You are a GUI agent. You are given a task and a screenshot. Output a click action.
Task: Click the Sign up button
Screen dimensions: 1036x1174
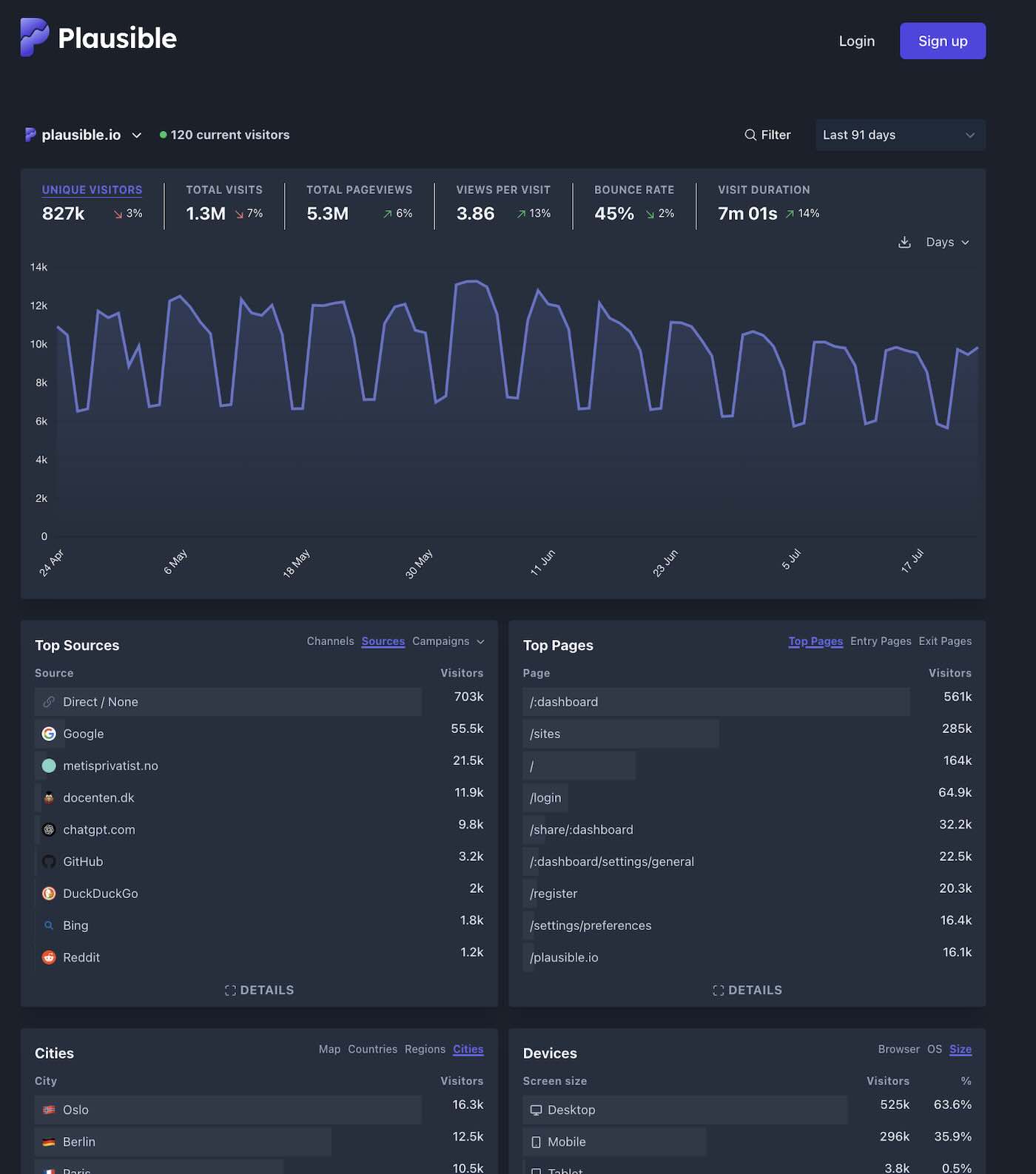tap(943, 41)
